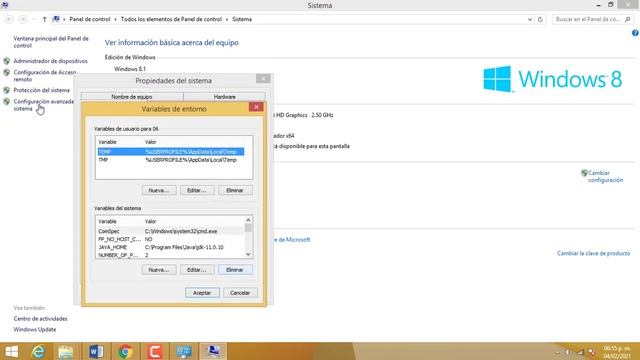This screenshot has height=360, width=640.
Task: Open recent locations dropdown arrow
Action: click(34, 19)
